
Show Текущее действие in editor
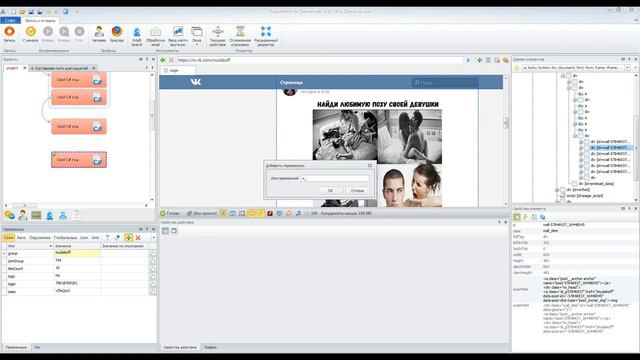click(x=218, y=36)
